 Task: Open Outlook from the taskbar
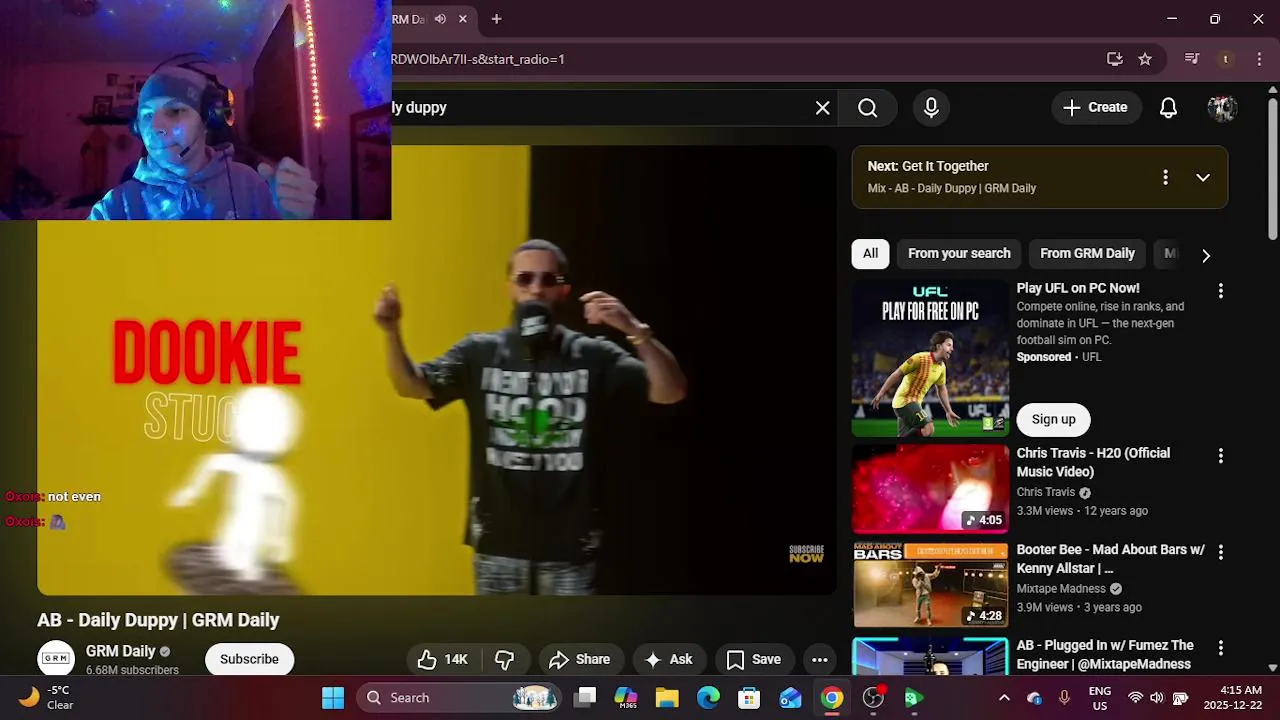790,698
